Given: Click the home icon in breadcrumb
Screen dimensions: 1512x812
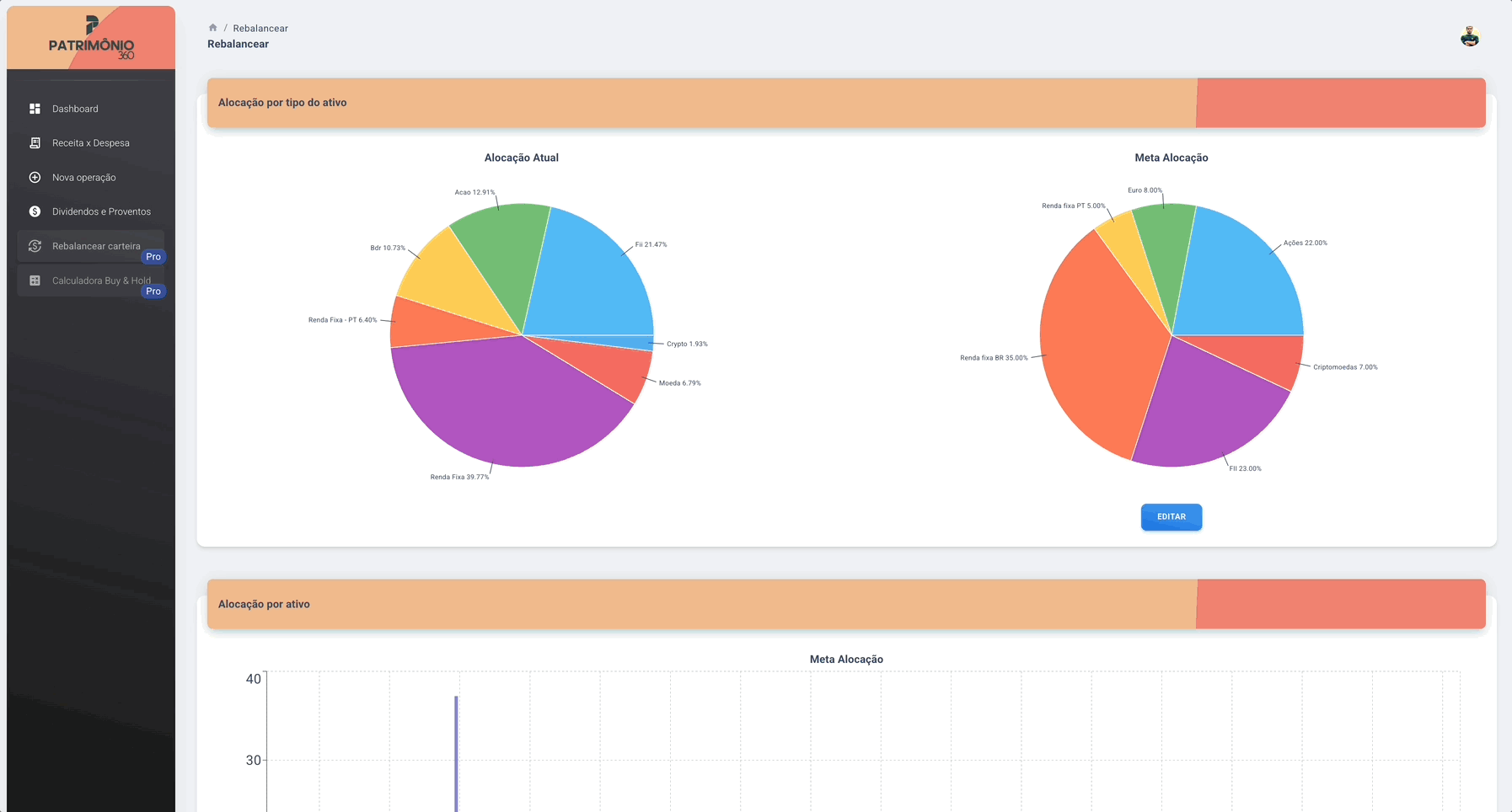Looking at the screenshot, I should coord(213,28).
